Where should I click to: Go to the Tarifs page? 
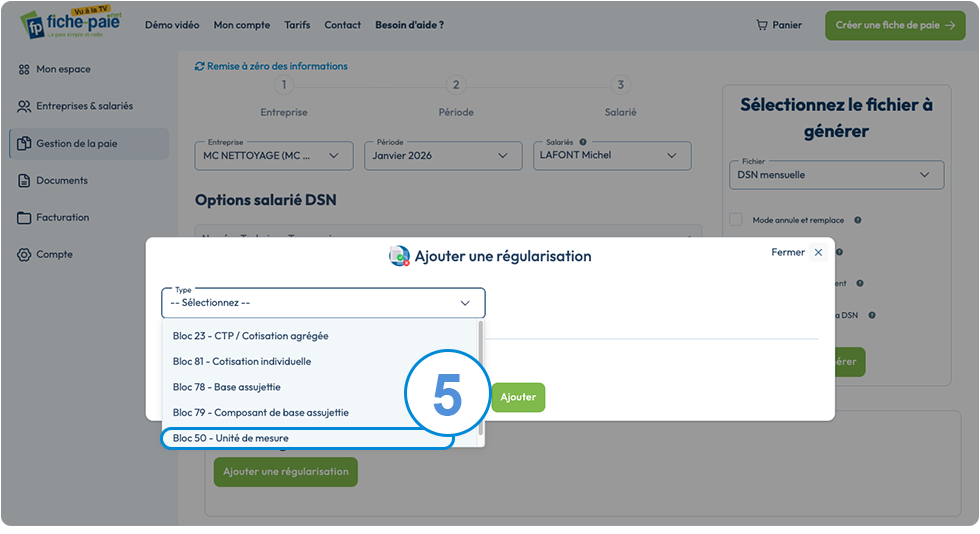(297, 25)
